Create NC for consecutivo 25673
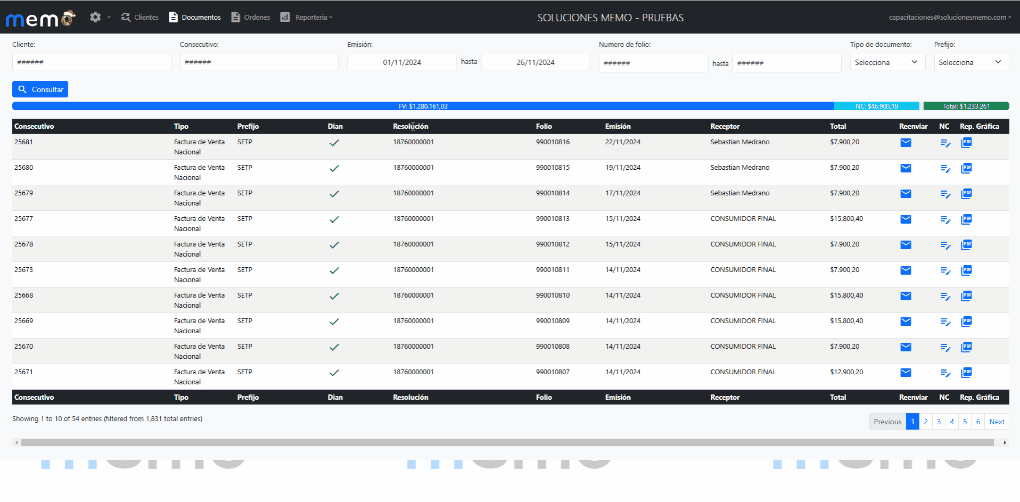 [945, 271]
